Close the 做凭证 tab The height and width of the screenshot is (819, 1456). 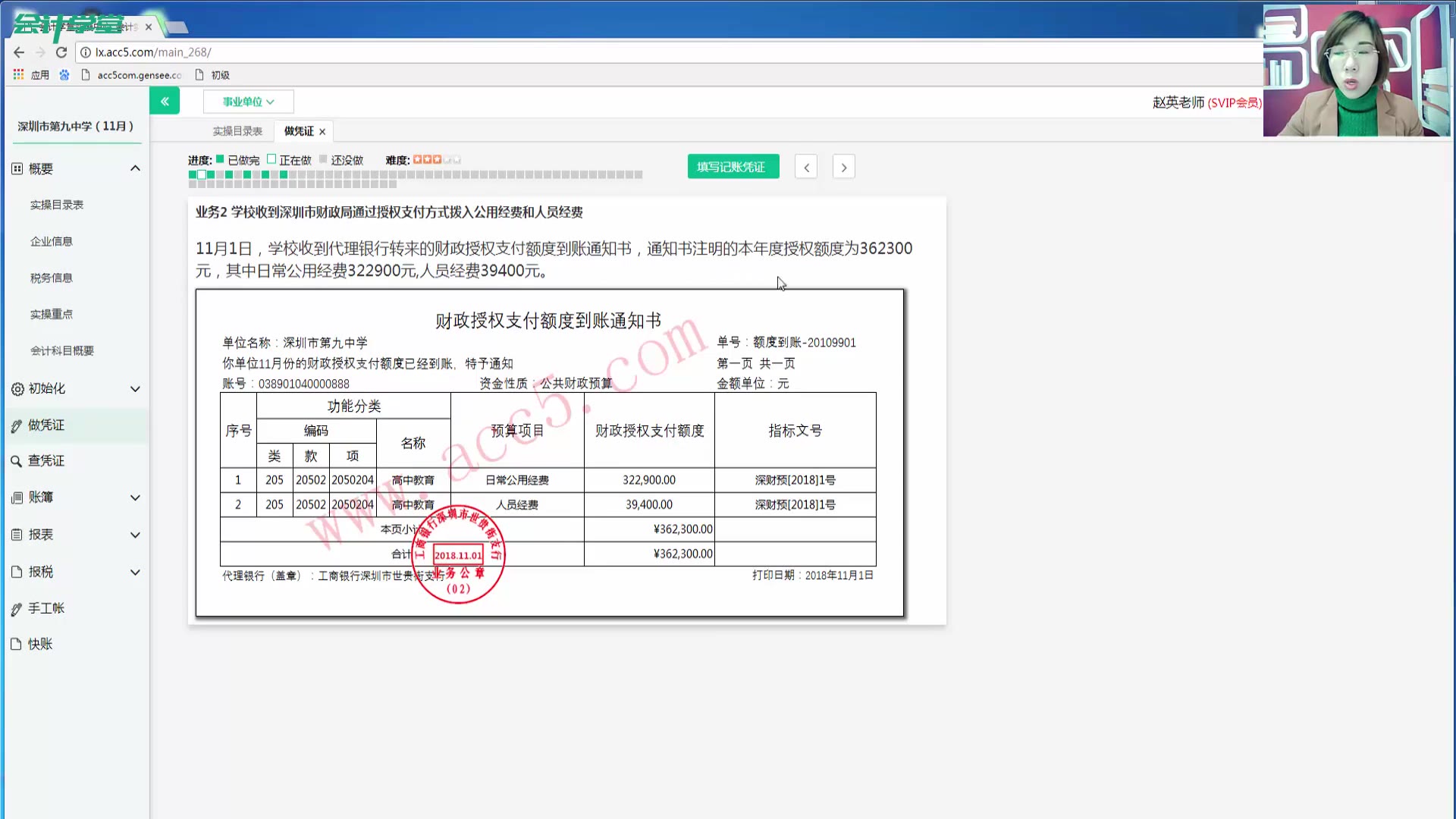pos(322,132)
